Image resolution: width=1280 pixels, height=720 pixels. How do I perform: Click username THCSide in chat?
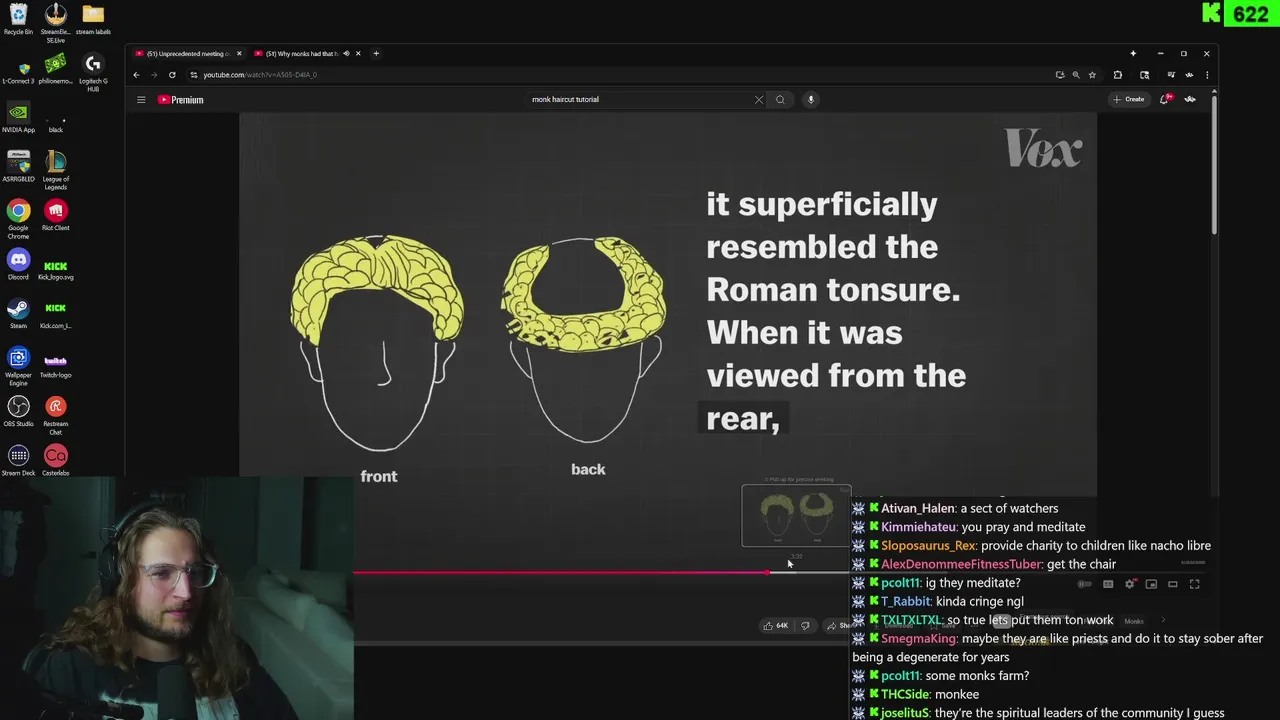[x=905, y=695]
